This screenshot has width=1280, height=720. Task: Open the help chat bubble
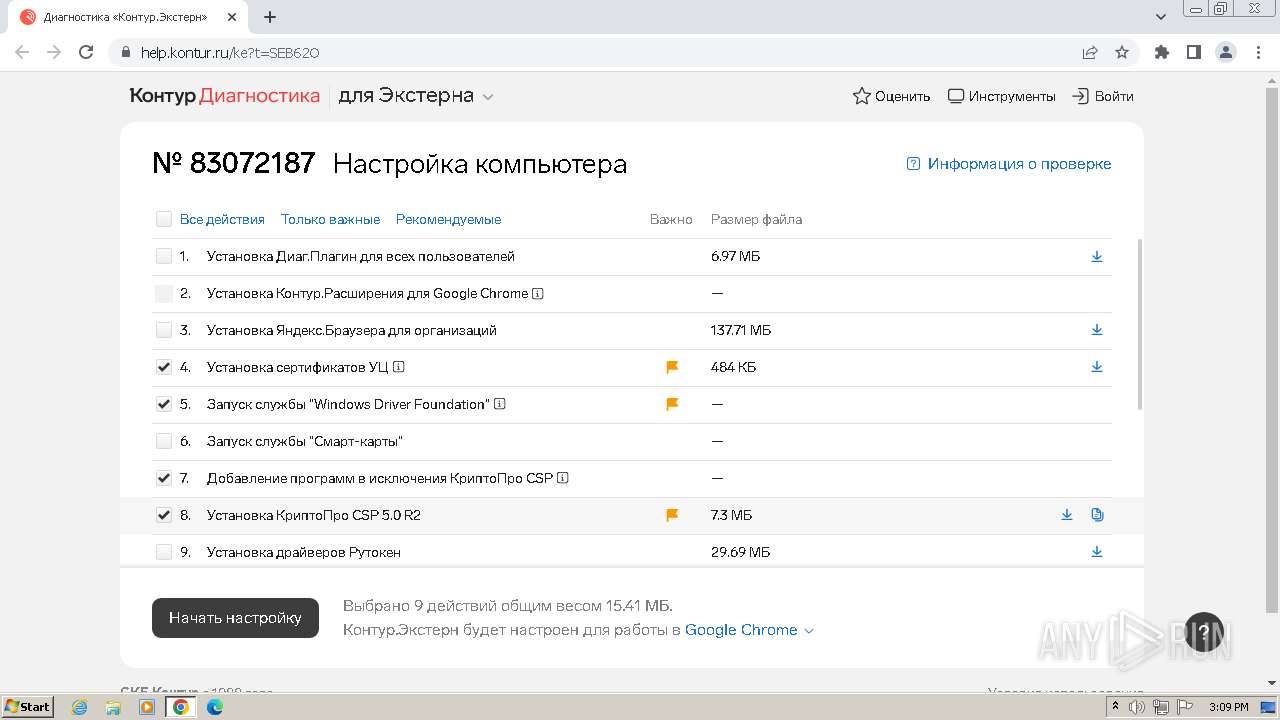click(x=1204, y=632)
